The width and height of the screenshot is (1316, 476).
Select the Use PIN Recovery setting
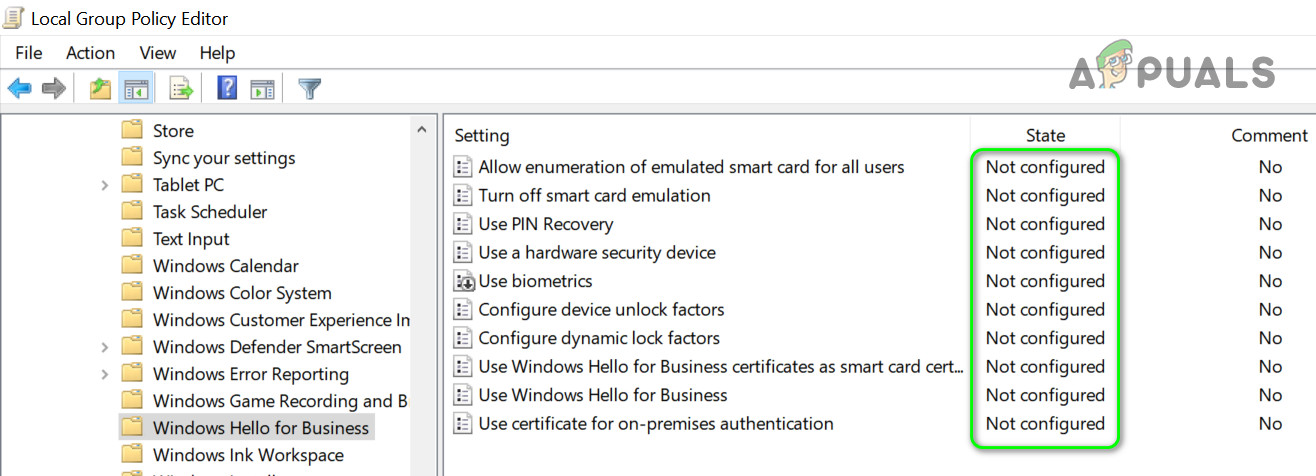point(545,224)
